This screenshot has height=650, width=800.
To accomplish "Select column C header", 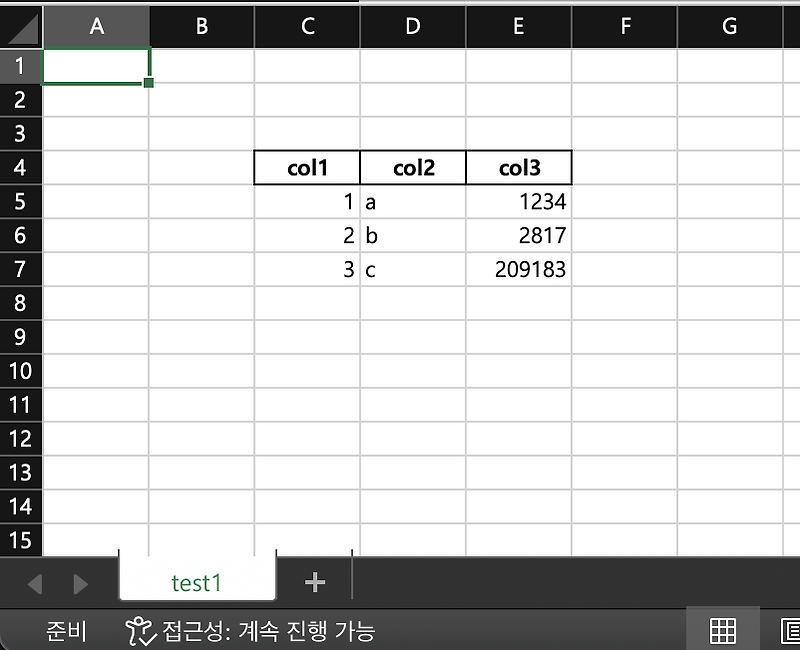I will [x=307, y=26].
